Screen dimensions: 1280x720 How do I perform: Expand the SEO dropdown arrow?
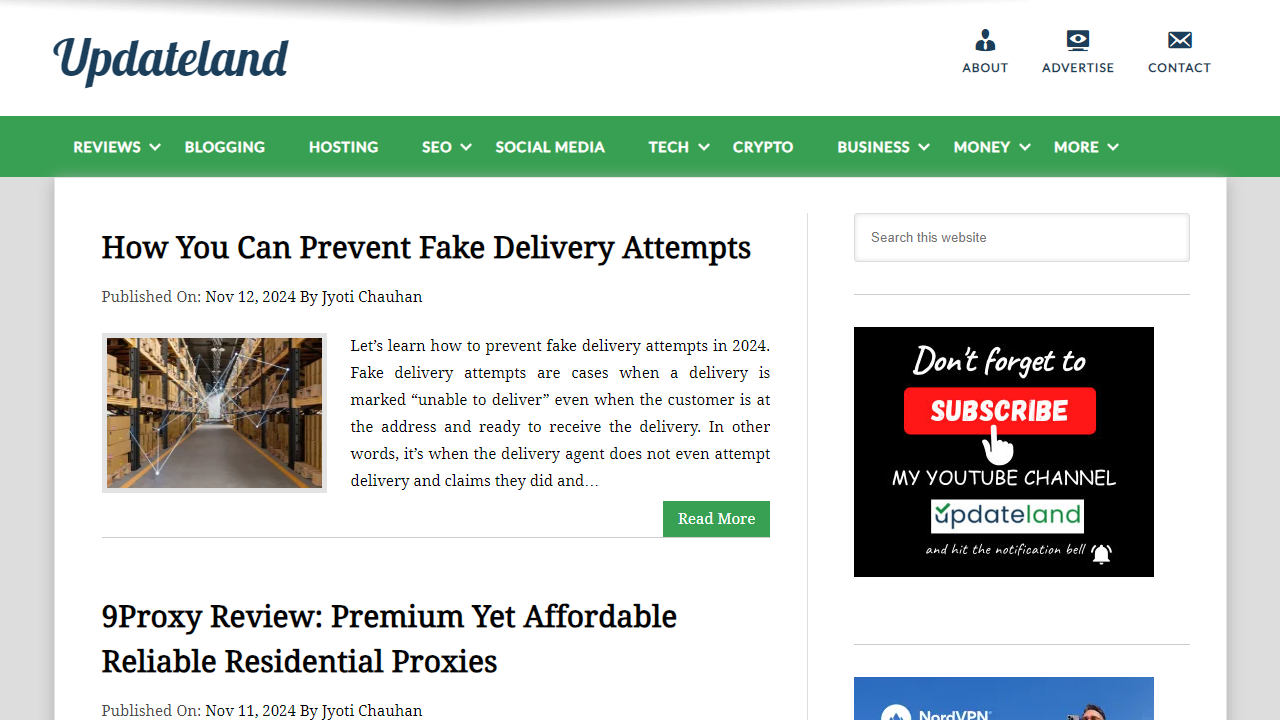click(466, 147)
